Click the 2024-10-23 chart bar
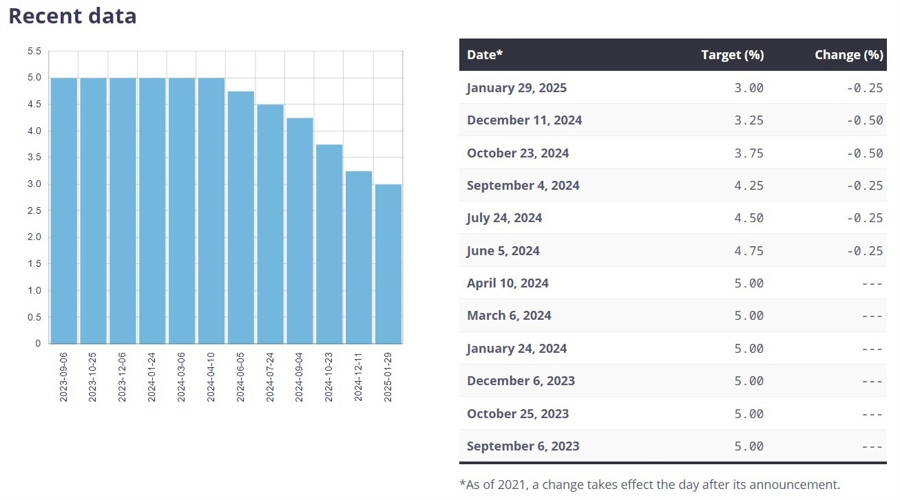This screenshot has width=900, height=500. click(329, 244)
